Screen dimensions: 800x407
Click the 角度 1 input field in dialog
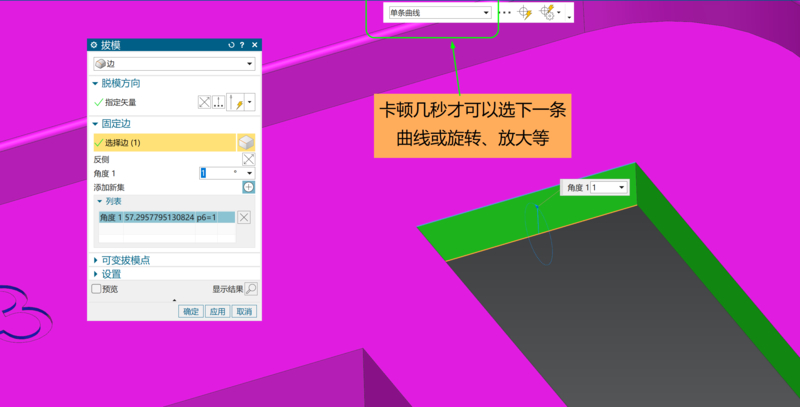tap(220, 173)
